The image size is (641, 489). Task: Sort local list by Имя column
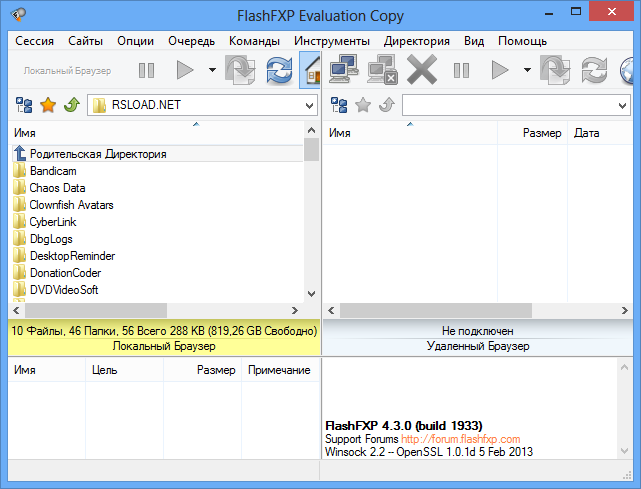(157, 133)
